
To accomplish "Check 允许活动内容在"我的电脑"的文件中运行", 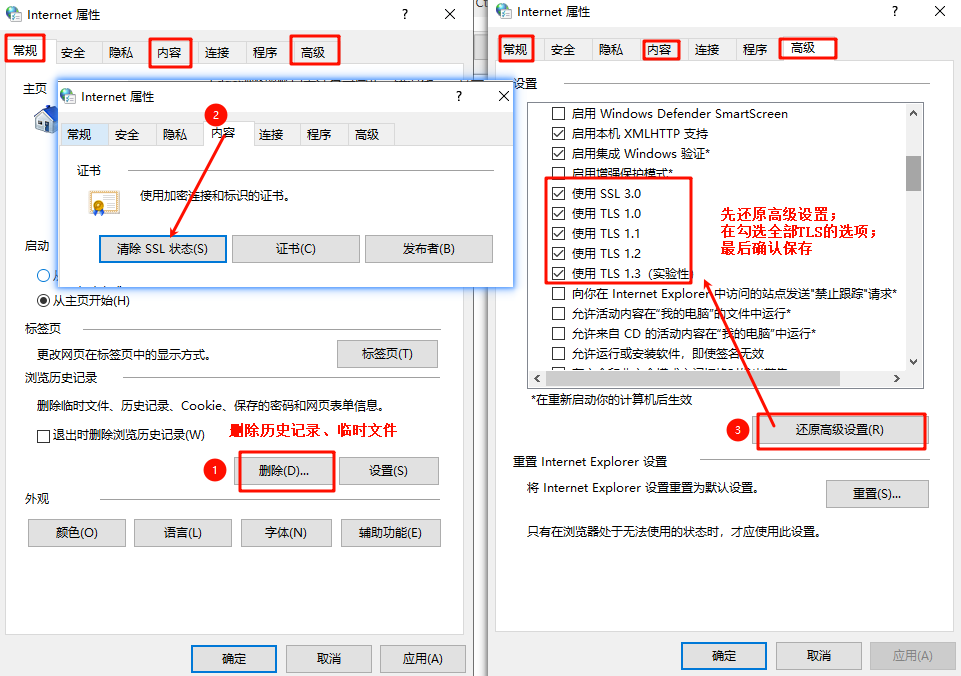I will (x=558, y=314).
